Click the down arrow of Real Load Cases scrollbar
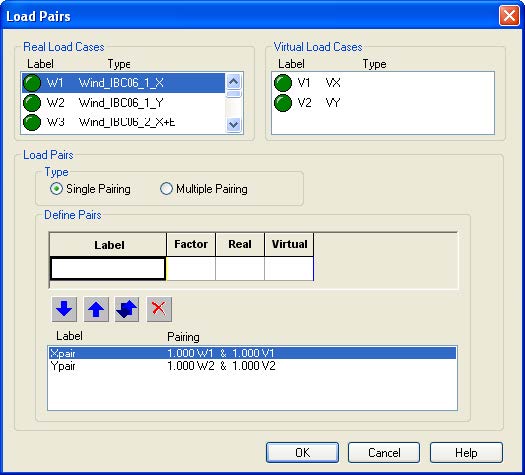 pos(233,125)
